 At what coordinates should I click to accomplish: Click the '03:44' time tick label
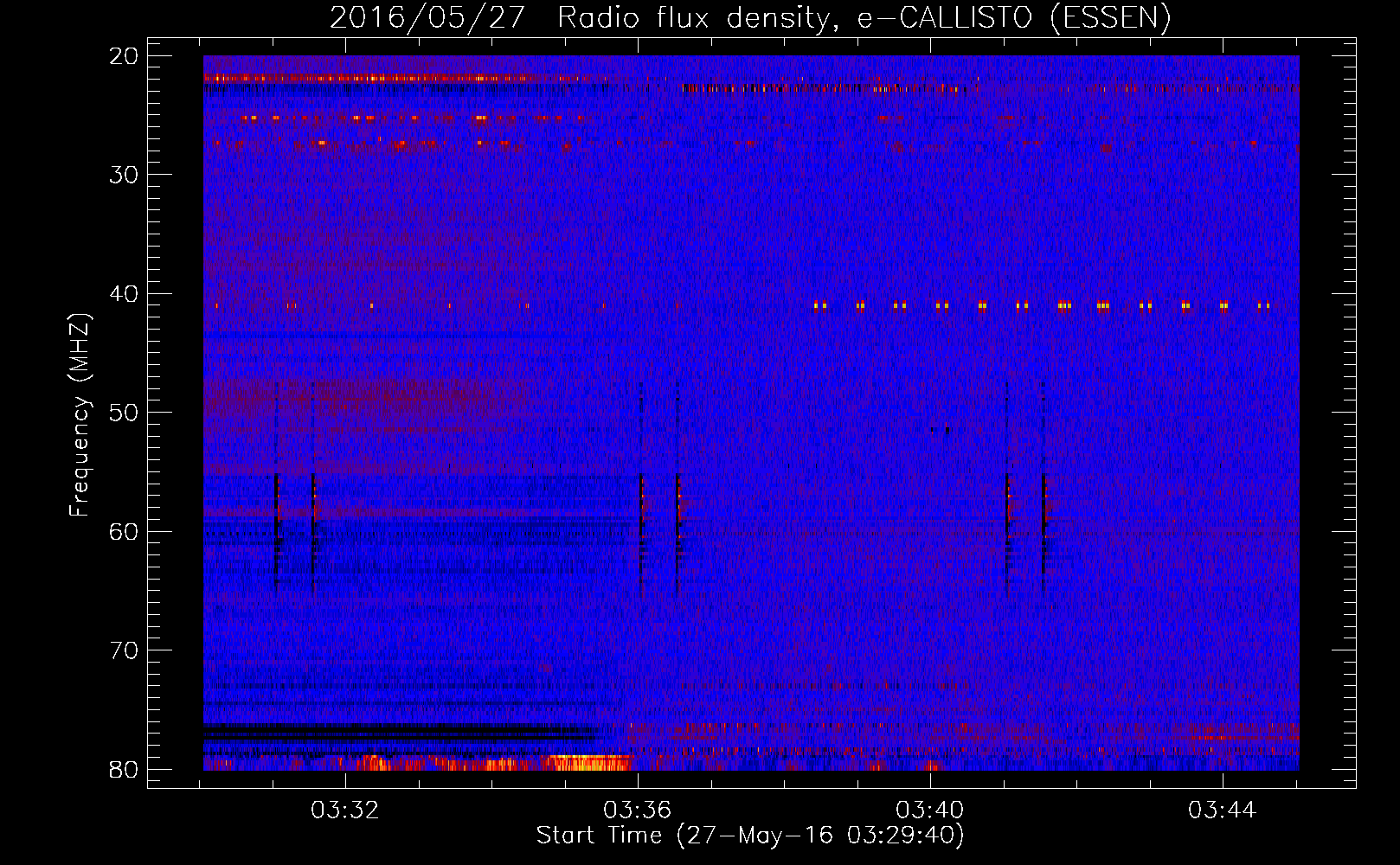pos(1222,811)
